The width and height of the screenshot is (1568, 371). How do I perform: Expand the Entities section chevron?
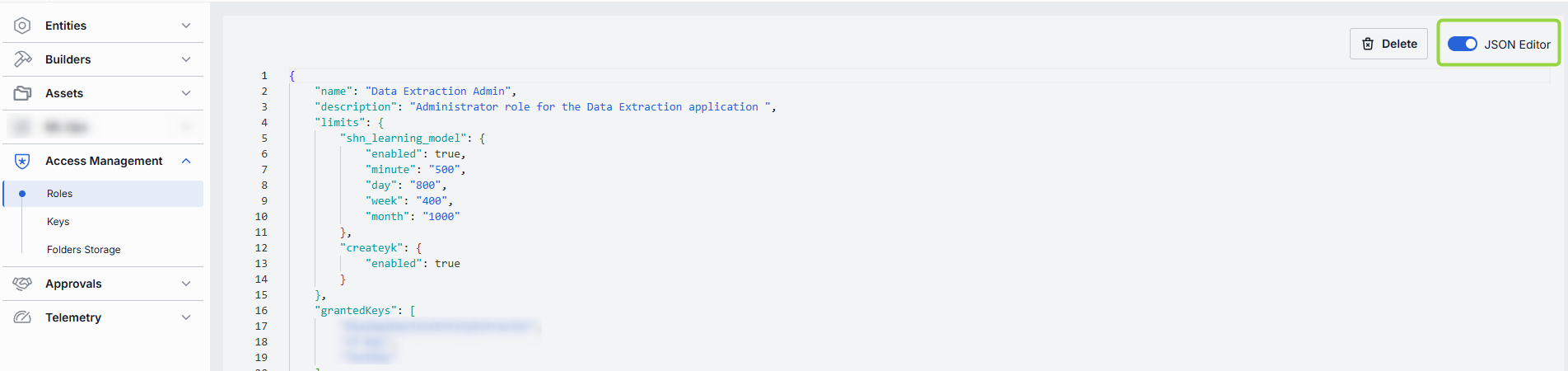[x=186, y=26]
